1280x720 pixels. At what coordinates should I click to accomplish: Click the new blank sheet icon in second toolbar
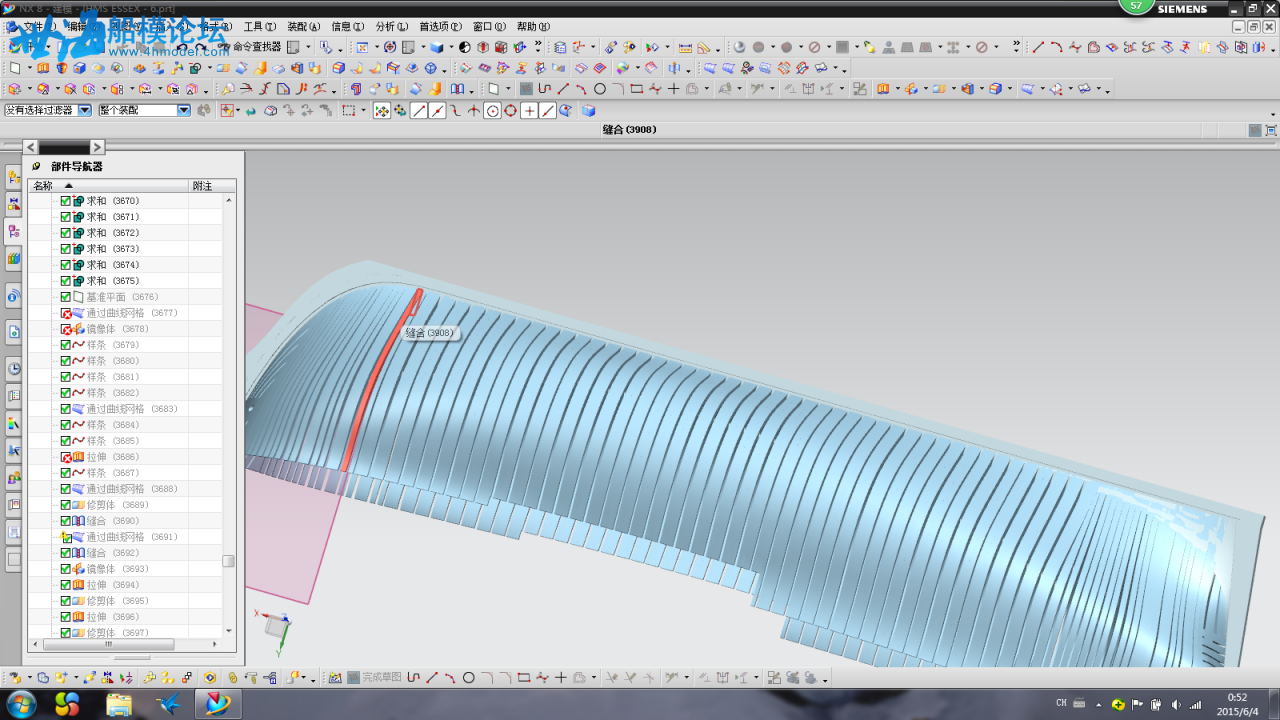tap(14, 68)
